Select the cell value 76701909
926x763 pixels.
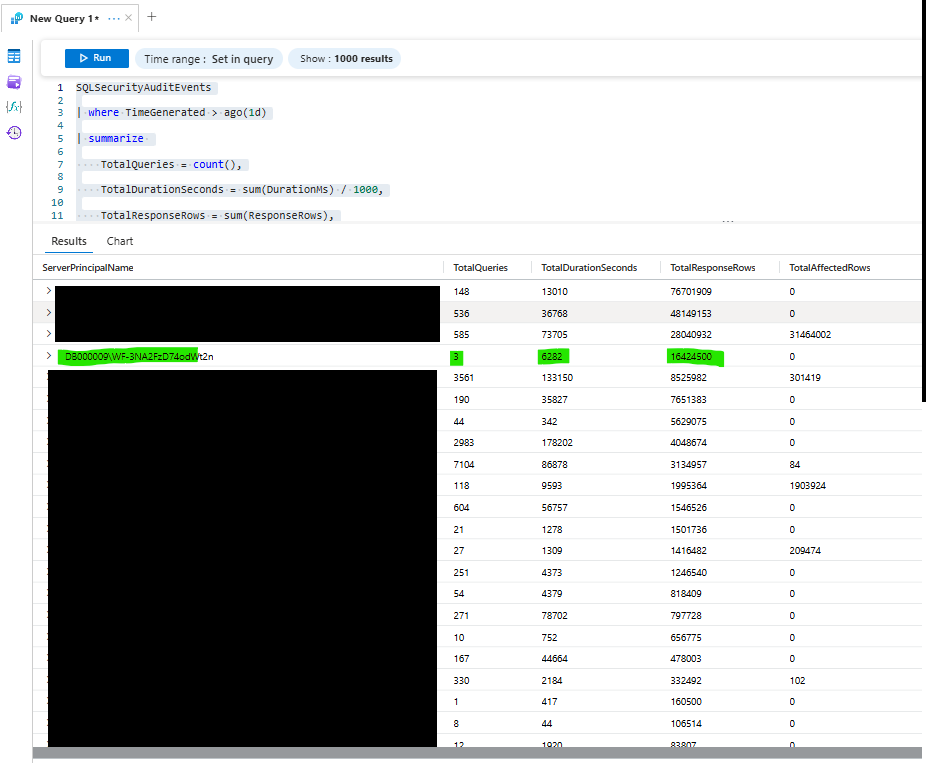point(691,292)
